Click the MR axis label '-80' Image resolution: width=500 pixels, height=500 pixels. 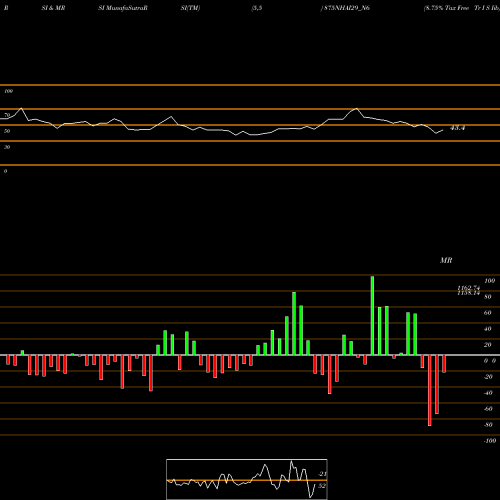pos(488,425)
